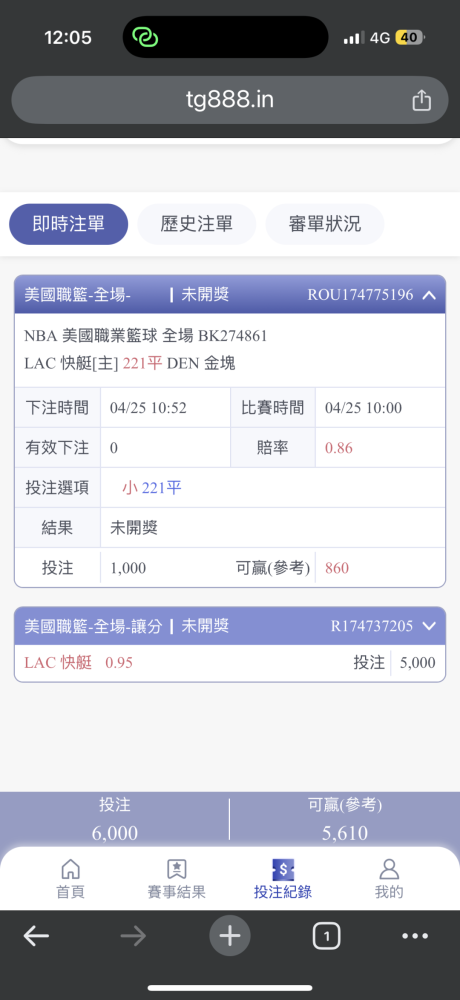
Task: Tap the 小 221平 bet option text
Action: [x=152, y=488]
